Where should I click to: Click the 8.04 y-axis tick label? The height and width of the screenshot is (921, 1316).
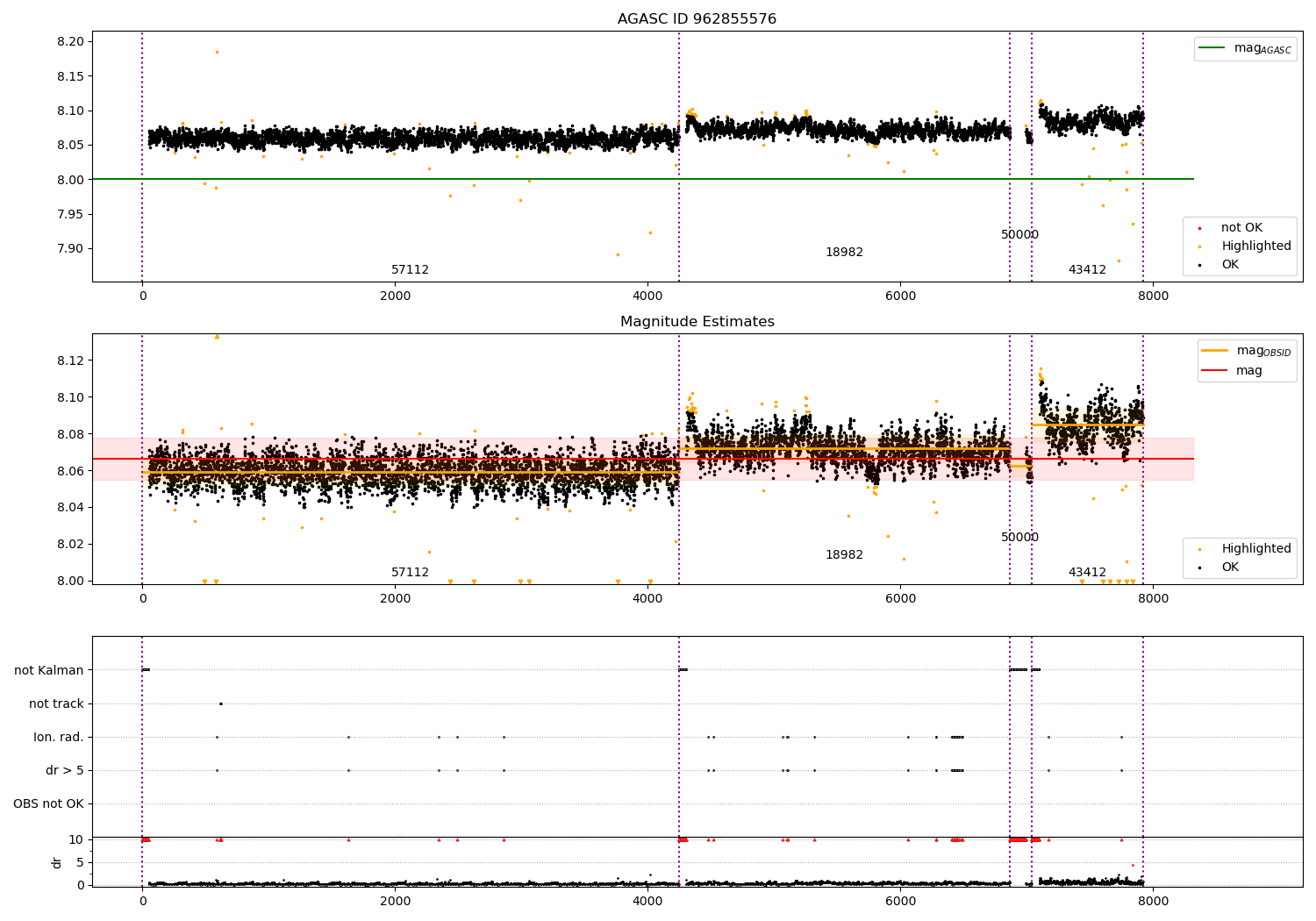click(x=70, y=508)
